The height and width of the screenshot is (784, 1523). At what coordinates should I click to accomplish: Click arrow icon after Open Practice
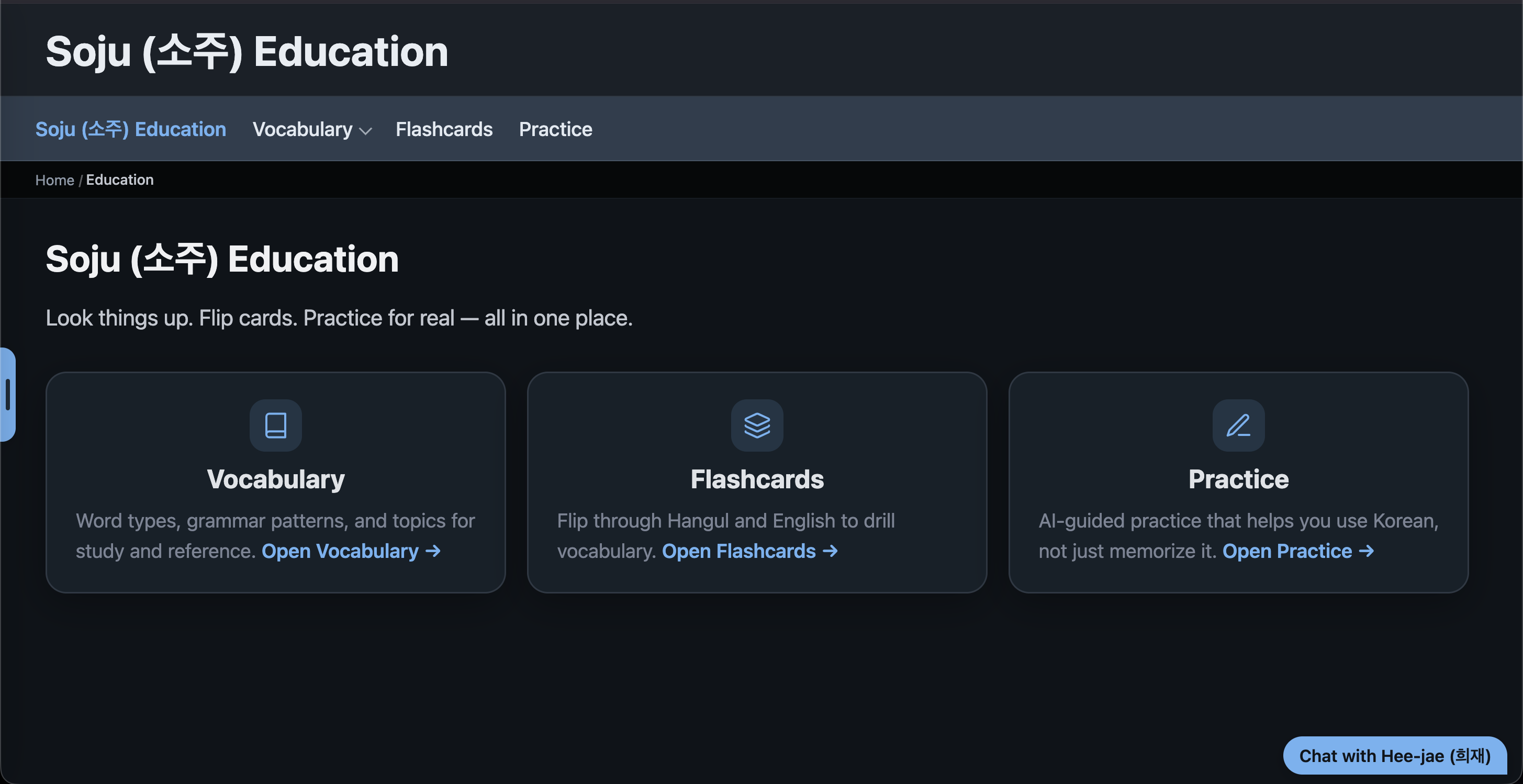(1367, 551)
